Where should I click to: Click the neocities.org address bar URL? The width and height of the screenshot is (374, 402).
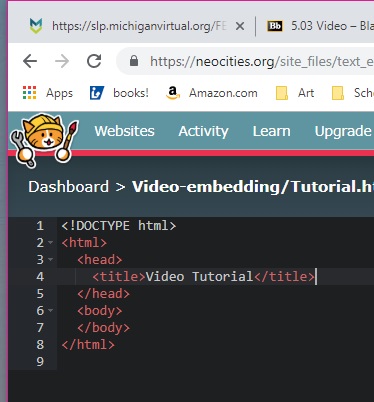coord(262,61)
